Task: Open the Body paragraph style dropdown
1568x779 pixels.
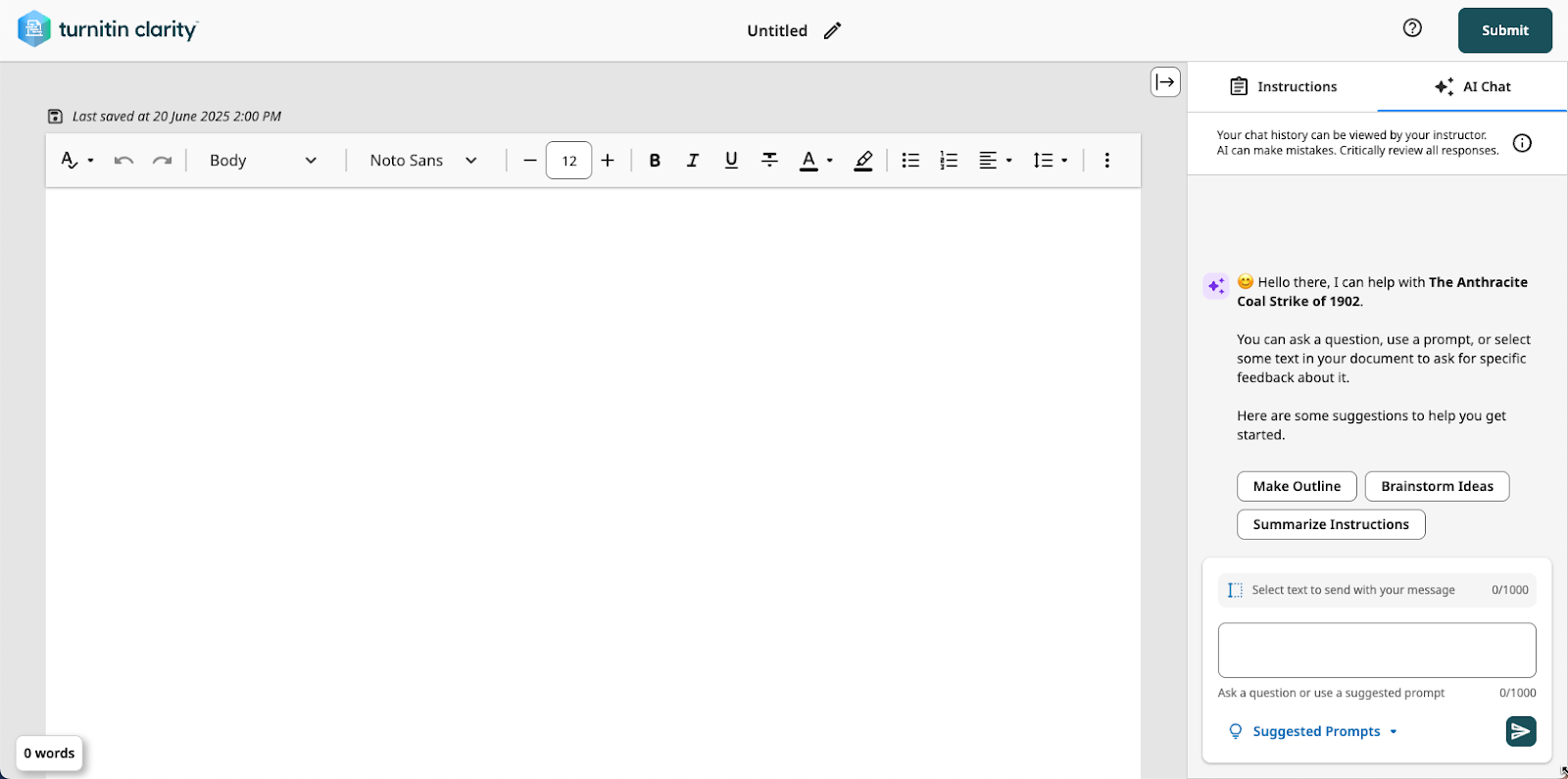Action: 263,161
